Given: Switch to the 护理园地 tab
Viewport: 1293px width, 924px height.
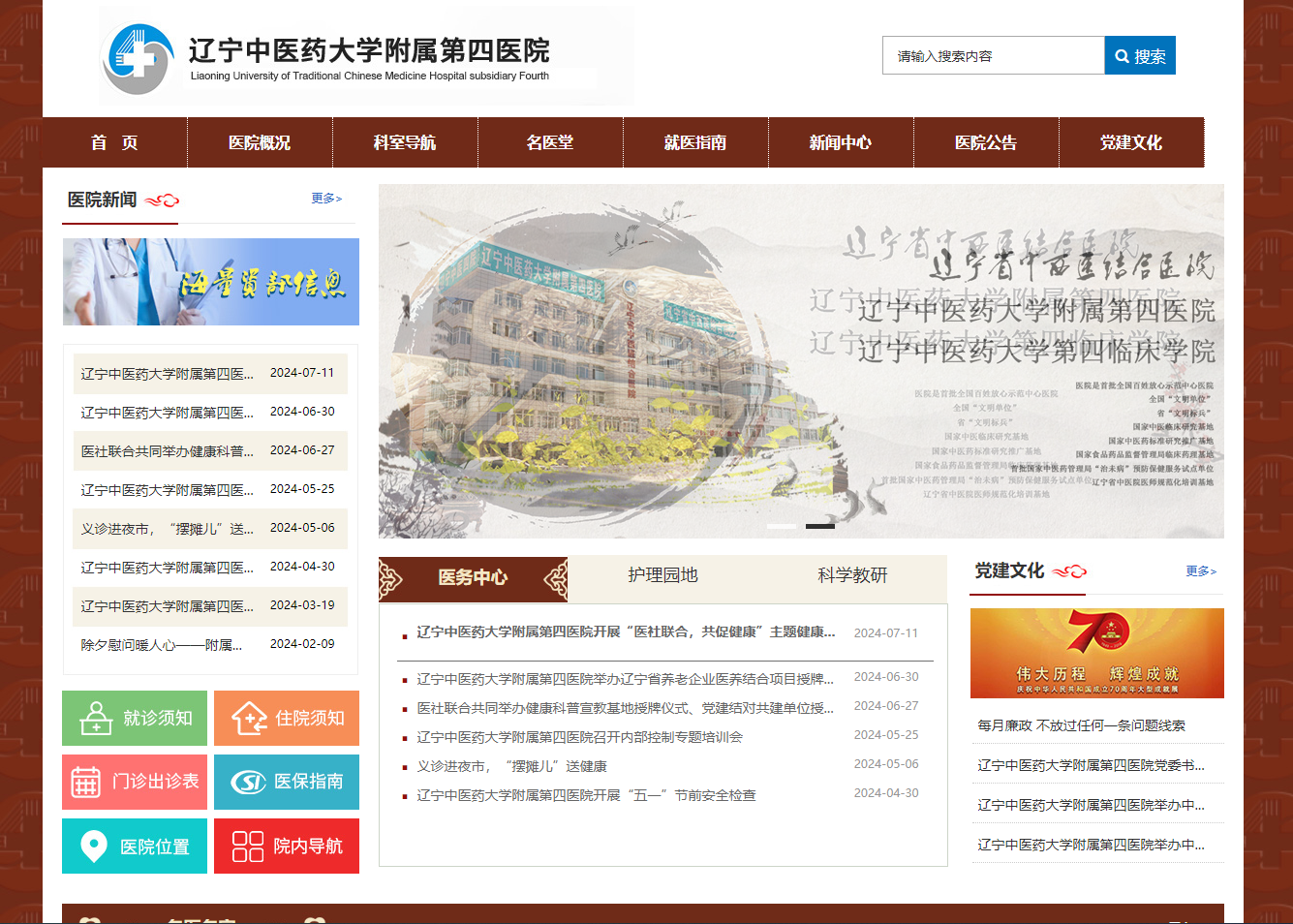Looking at the screenshot, I should (x=662, y=575).
